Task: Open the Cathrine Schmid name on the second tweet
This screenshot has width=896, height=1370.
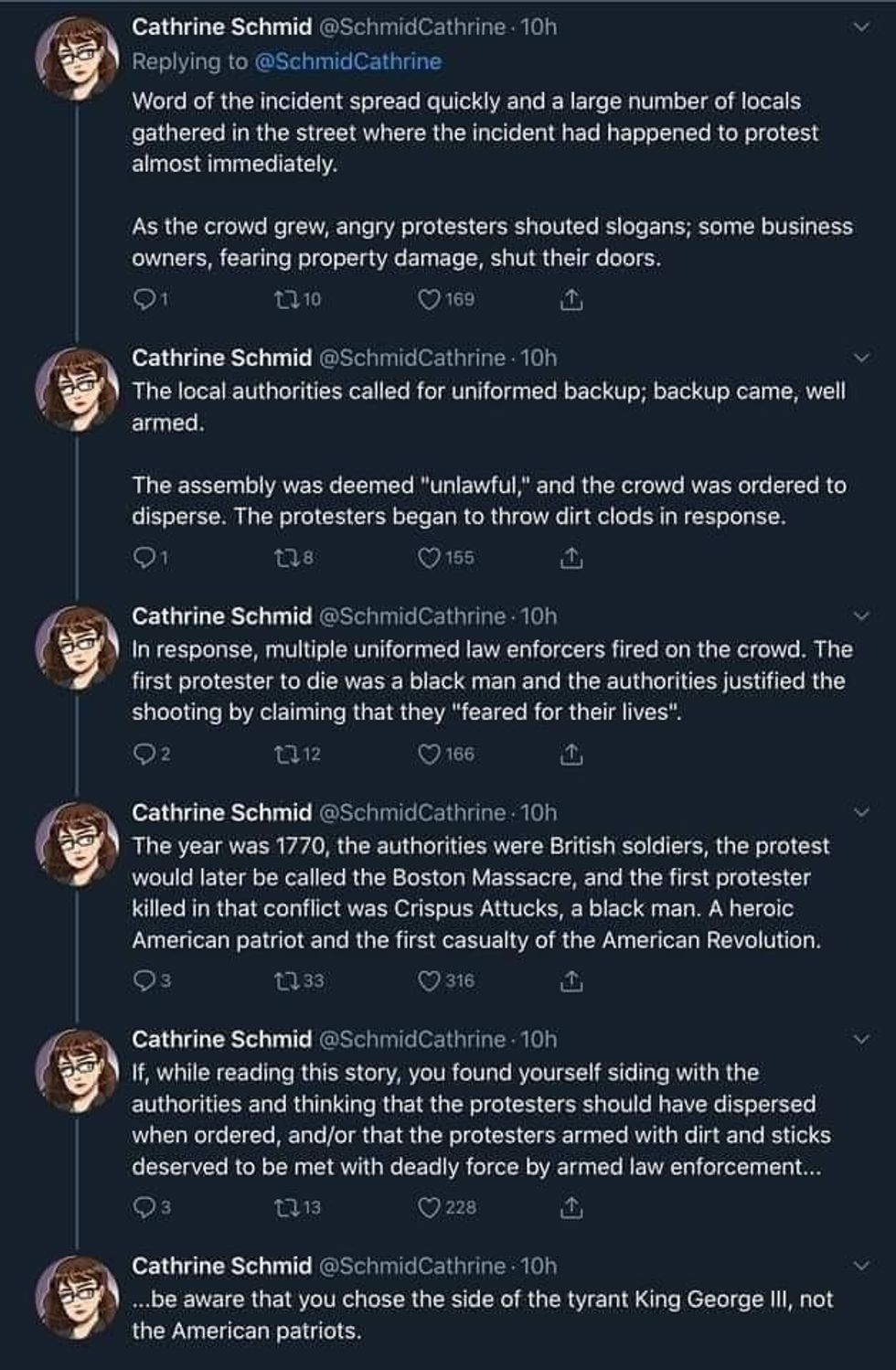Action: [x=221, y=358]
